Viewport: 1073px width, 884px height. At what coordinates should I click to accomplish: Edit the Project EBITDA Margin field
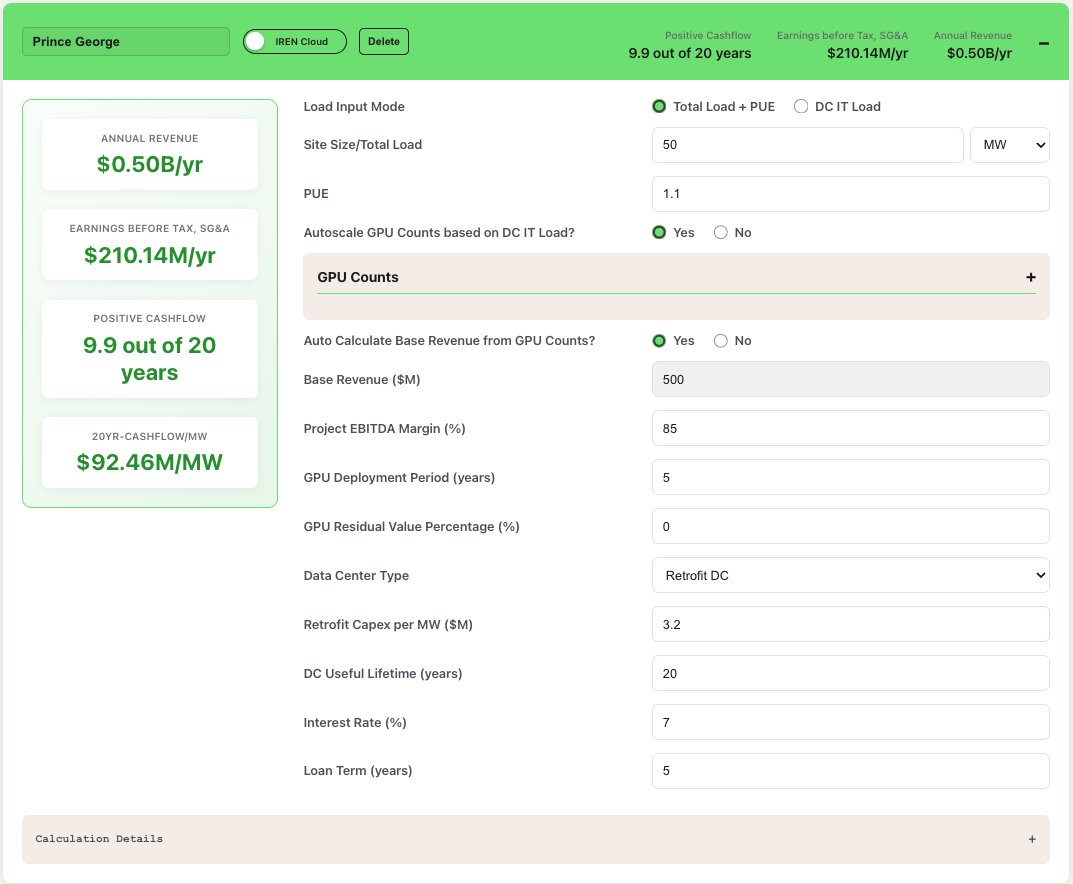click(x=851, y=428)
